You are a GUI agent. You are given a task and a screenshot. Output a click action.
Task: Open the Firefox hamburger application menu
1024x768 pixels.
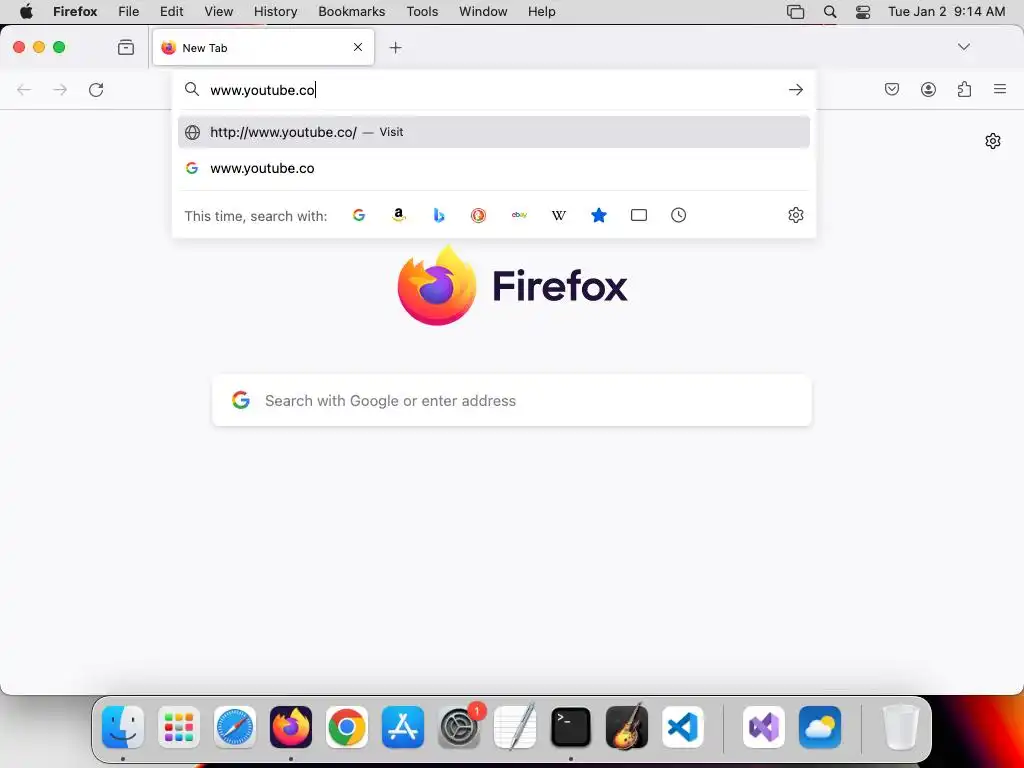coord(1000,89)
